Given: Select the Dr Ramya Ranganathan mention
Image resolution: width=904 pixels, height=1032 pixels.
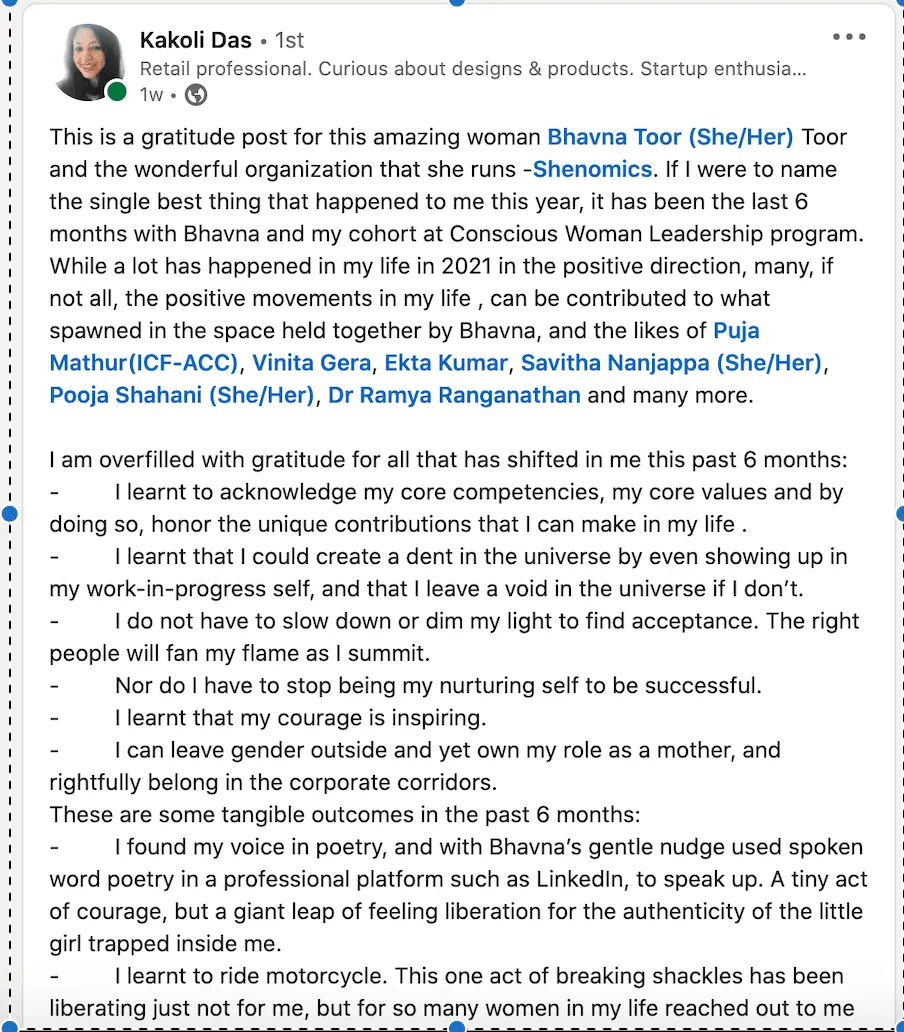Looking at the screenshot, I should pyautogui.click(x=455, y=395).
